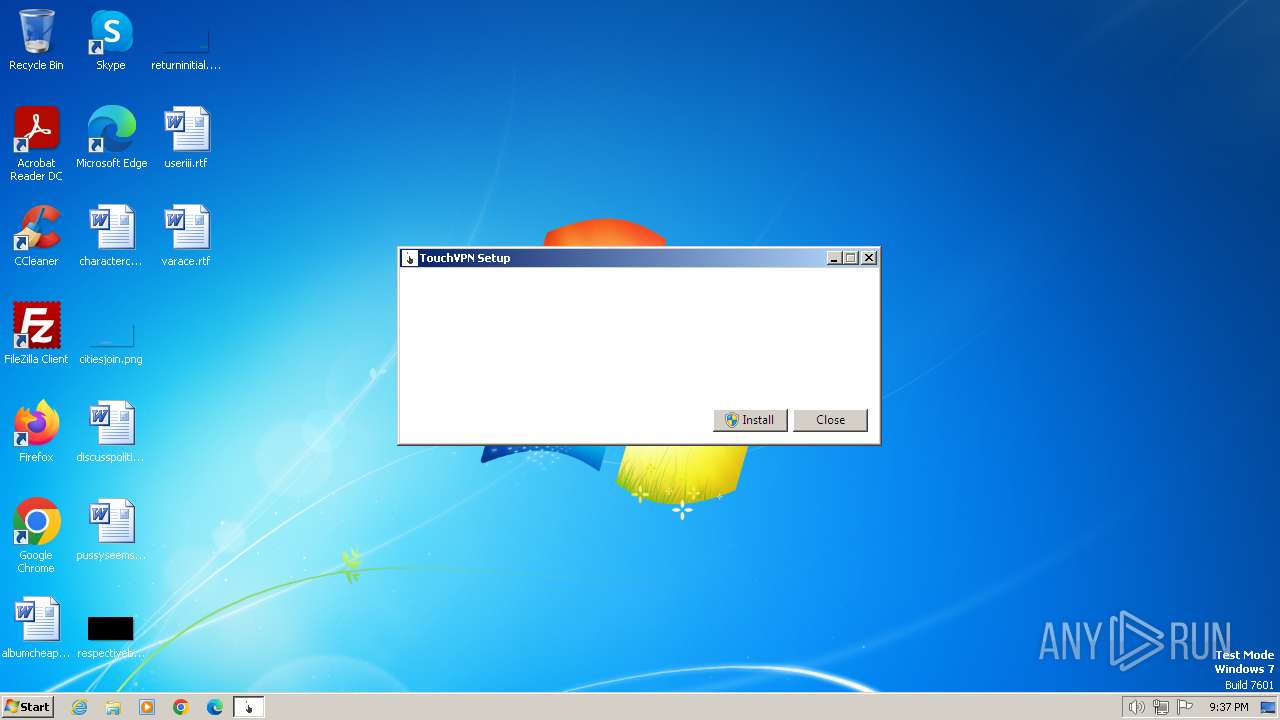The height and width of the screenshot is (720, 1280).
Task: Select the returninitial file icon
Action: coord(186,40)
